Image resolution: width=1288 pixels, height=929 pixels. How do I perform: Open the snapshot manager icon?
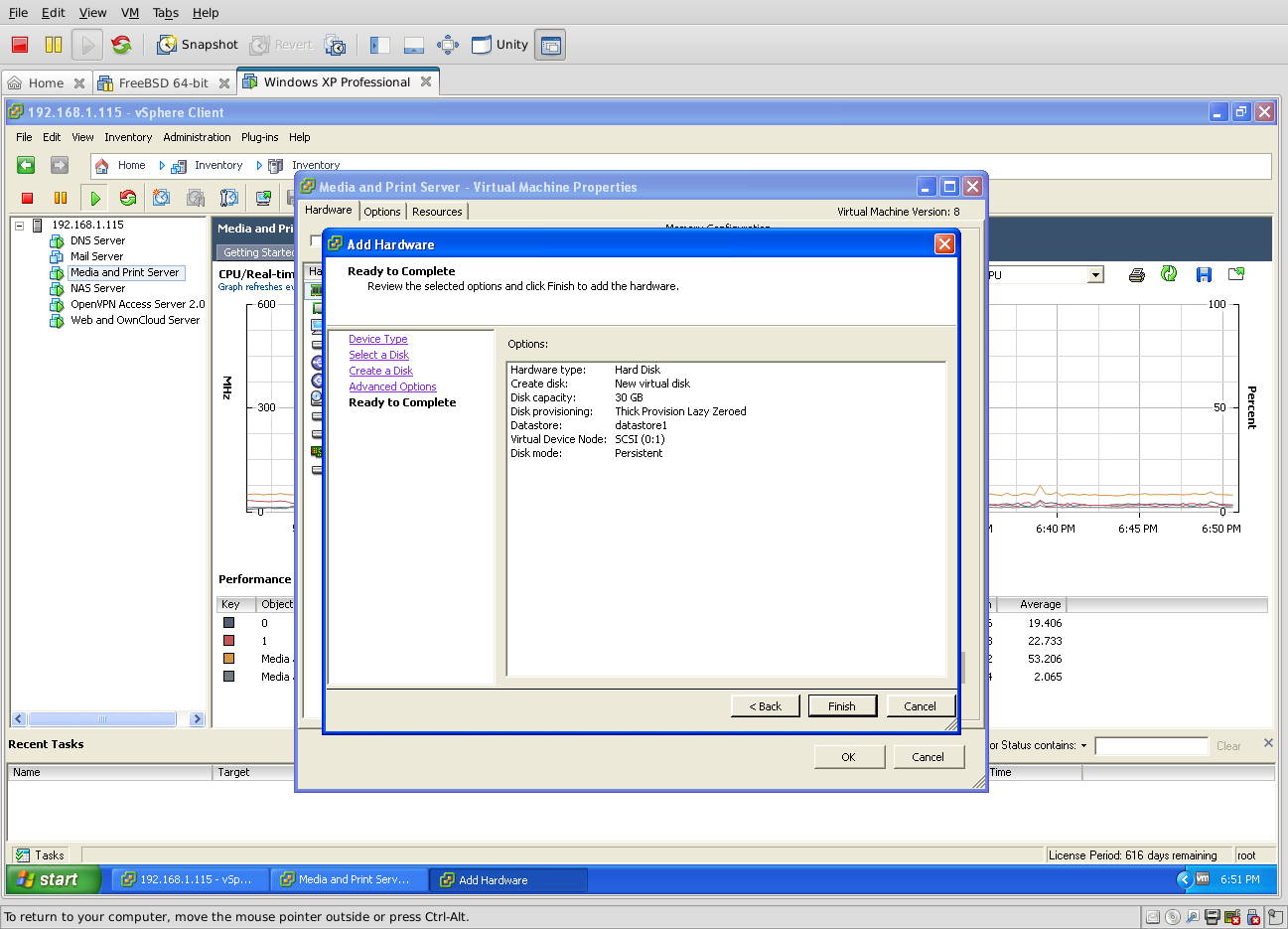coord(336,45)
